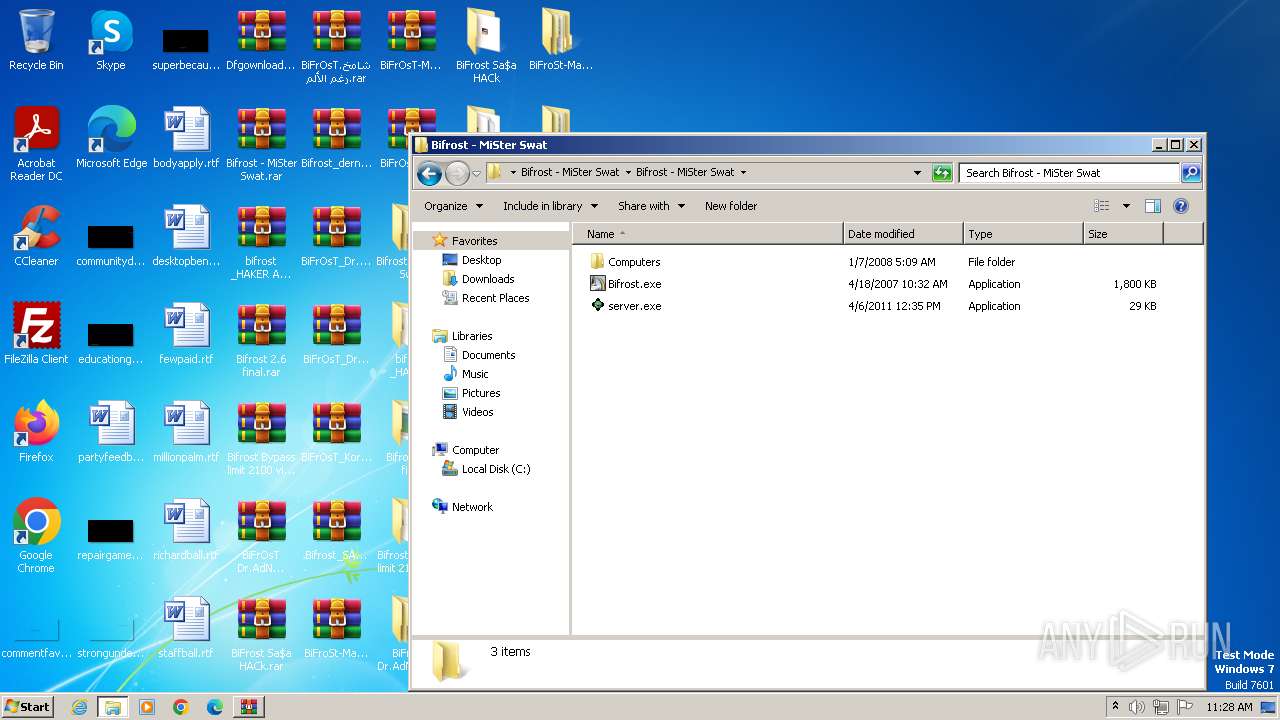Select Bifrost - MiSter Swat.rar archive on desktop
The height and width of the screenshot is (720, 1280).
(x=261, y=144)
